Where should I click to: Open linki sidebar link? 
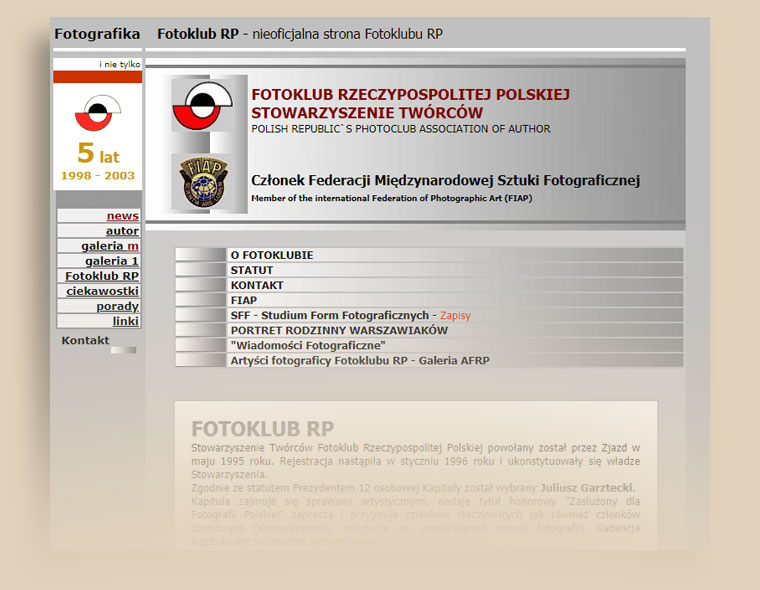(x=126, y=321)
